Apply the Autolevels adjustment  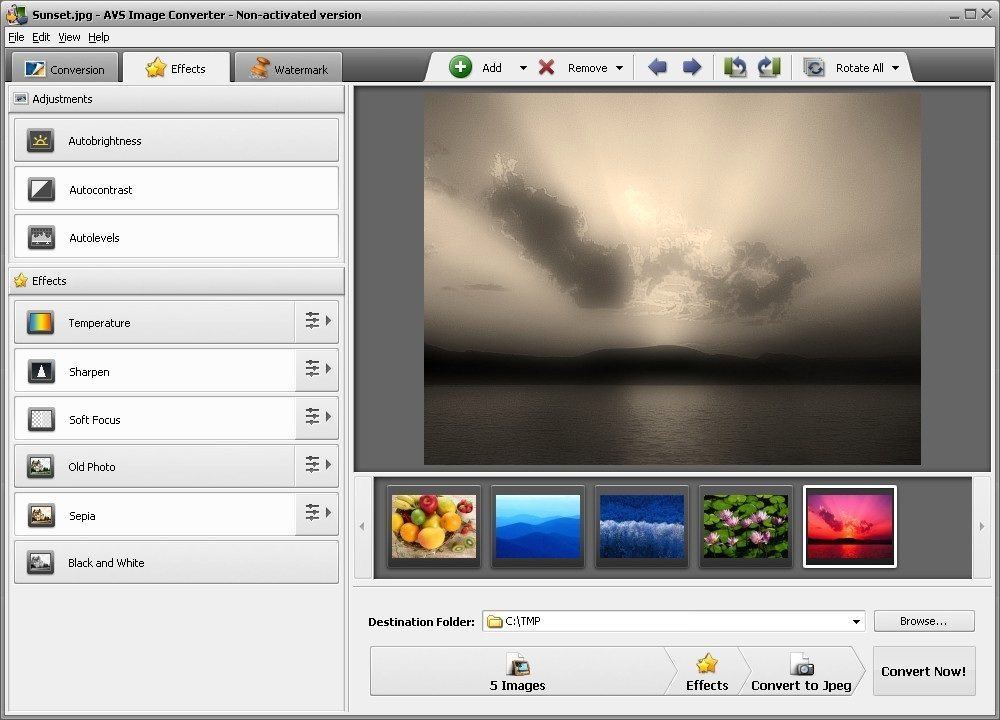tap(176, 236)
